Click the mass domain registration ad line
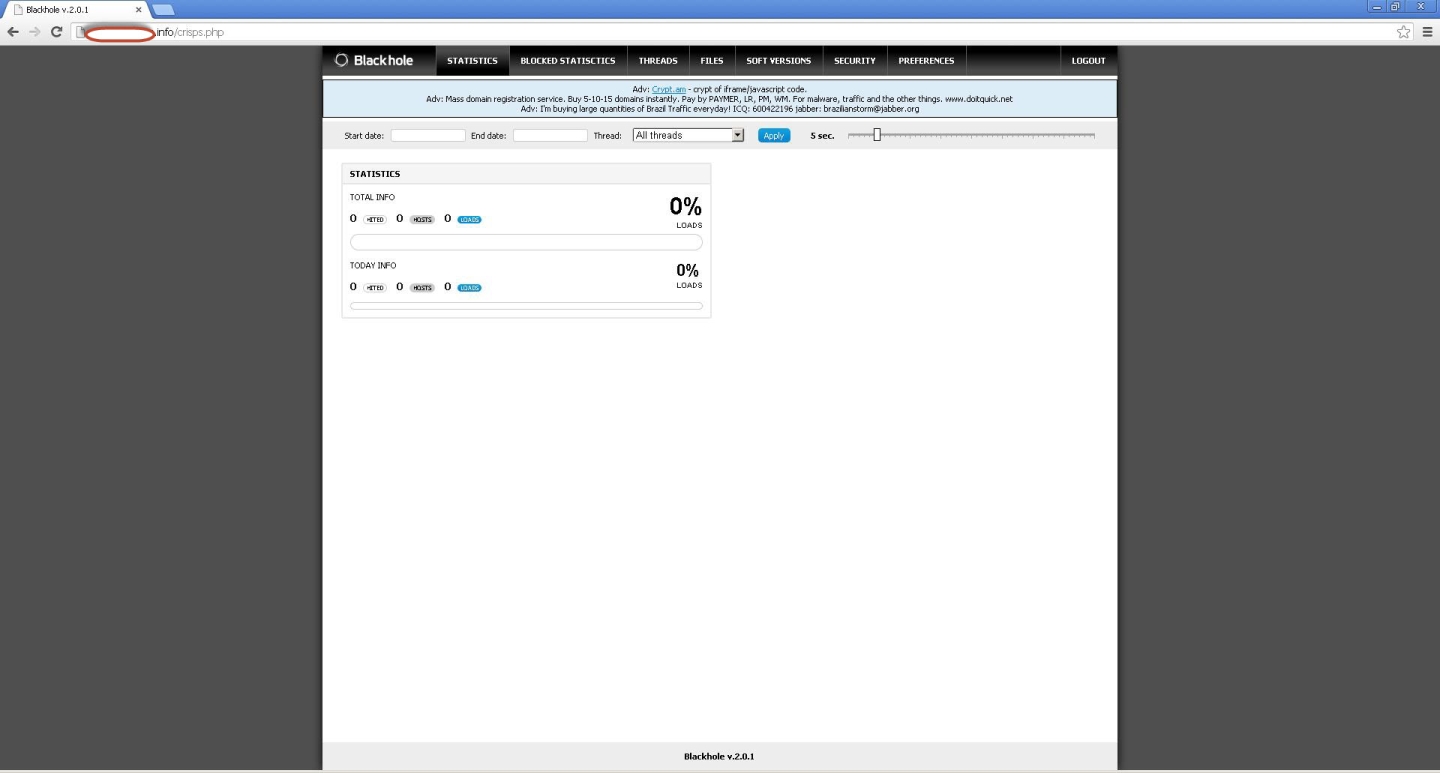Image resolution: width=1440 pixels, height=773 pixels. [x=719, y=99]
